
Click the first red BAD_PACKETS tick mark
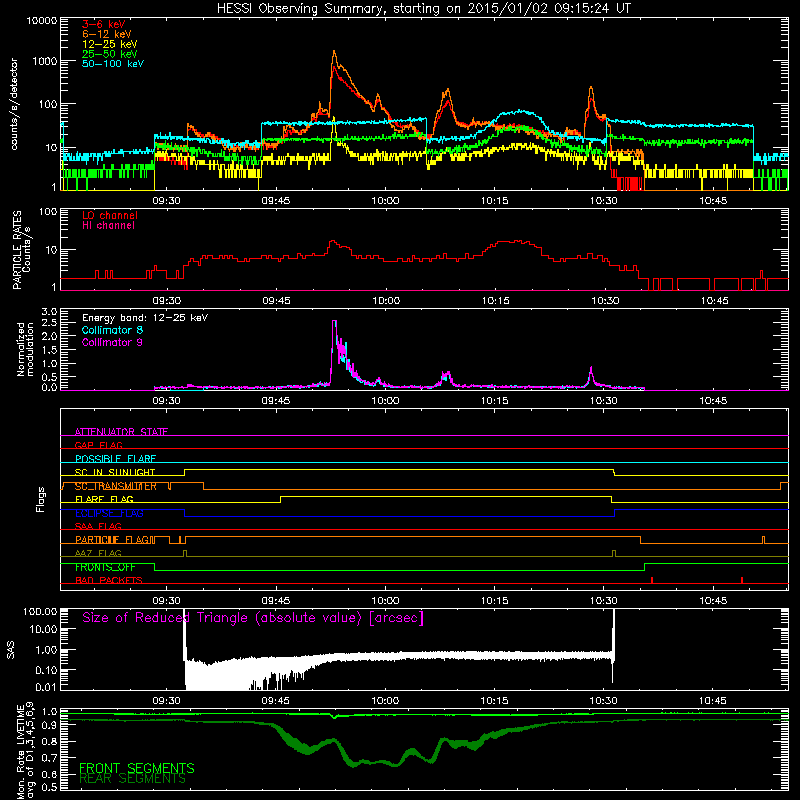[652, 580]
